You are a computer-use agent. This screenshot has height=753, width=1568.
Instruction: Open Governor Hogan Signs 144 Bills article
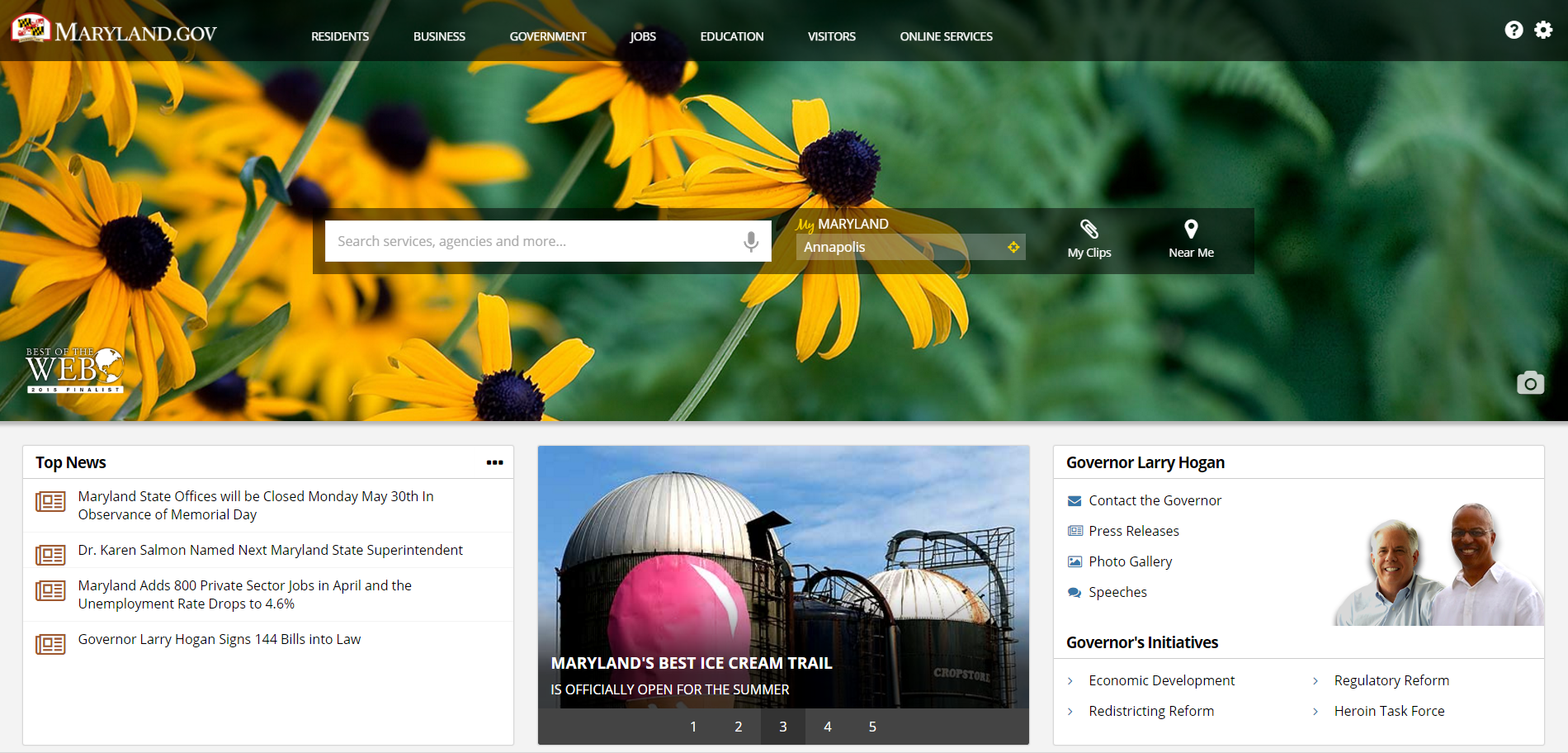click(x=220, y=639)
